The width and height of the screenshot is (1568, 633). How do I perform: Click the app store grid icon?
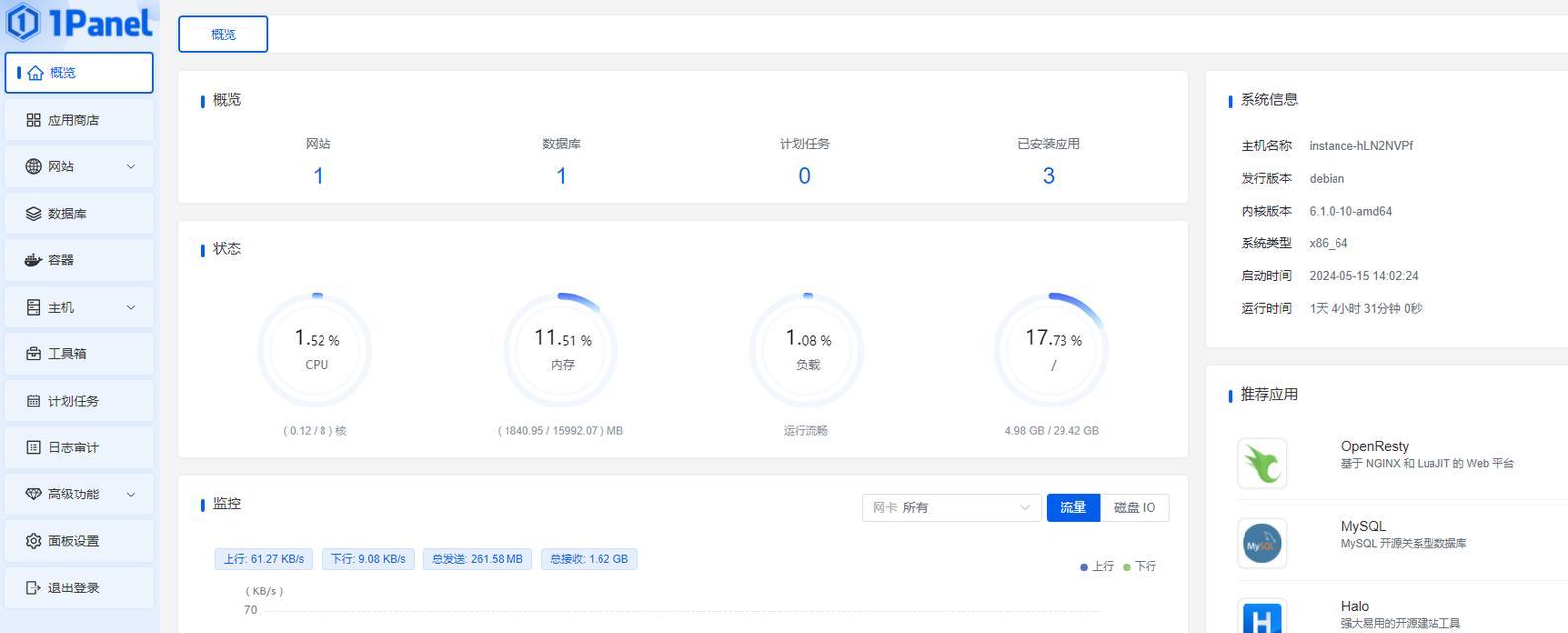tap(33, 120)
